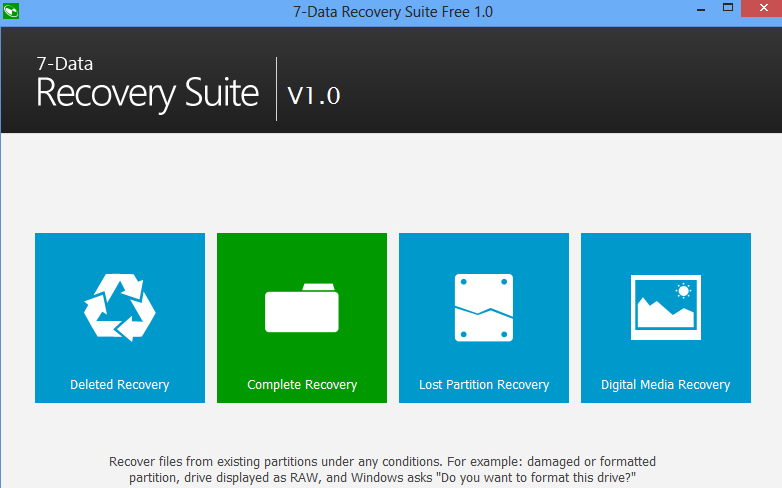Click the white folder icon
Viewport: 782px width, 488px height.
click(301, 308)
